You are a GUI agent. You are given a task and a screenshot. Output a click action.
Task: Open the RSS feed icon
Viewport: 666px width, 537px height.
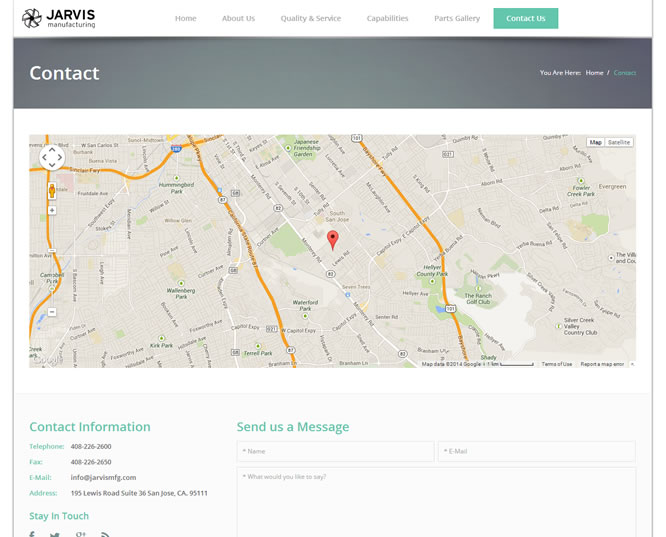coord(105,534)
